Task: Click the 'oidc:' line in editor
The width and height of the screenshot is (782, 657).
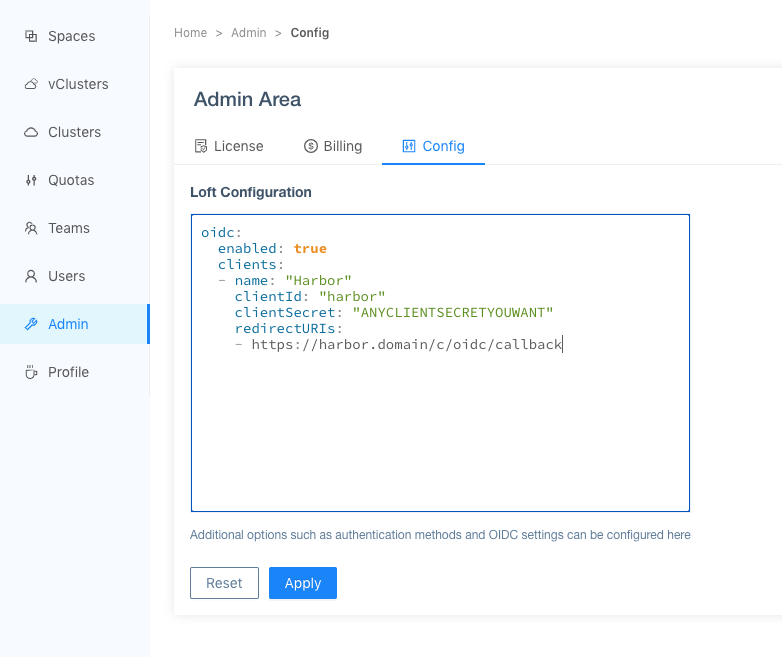Action: (x=221, y=232)
